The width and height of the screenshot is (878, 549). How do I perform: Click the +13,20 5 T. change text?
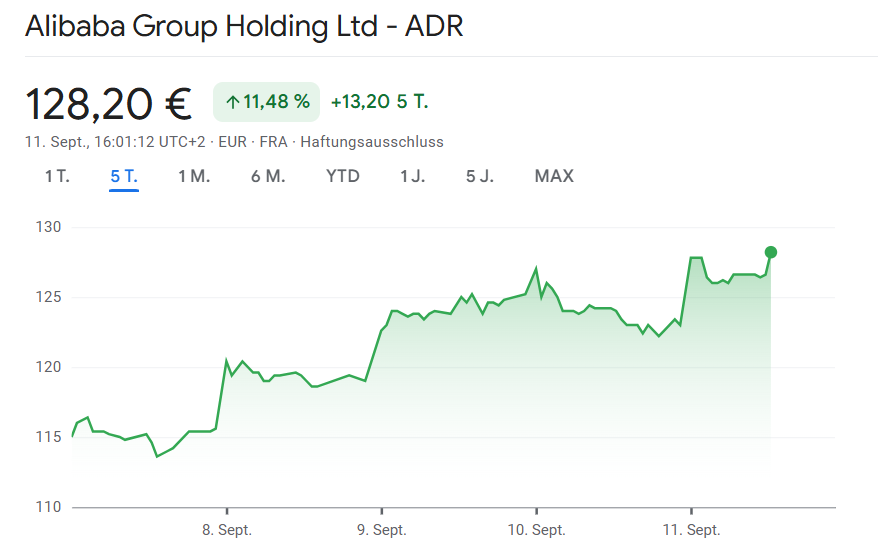379,102
